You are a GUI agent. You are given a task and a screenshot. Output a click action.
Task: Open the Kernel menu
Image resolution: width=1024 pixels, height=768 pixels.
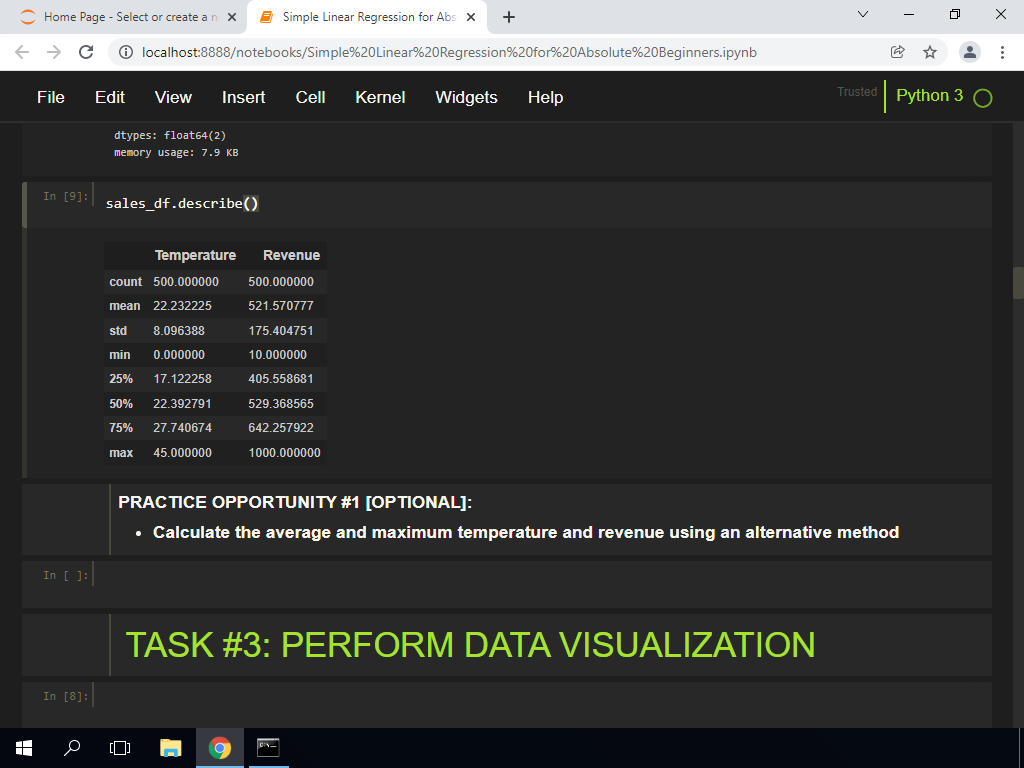tap(380, 97)
